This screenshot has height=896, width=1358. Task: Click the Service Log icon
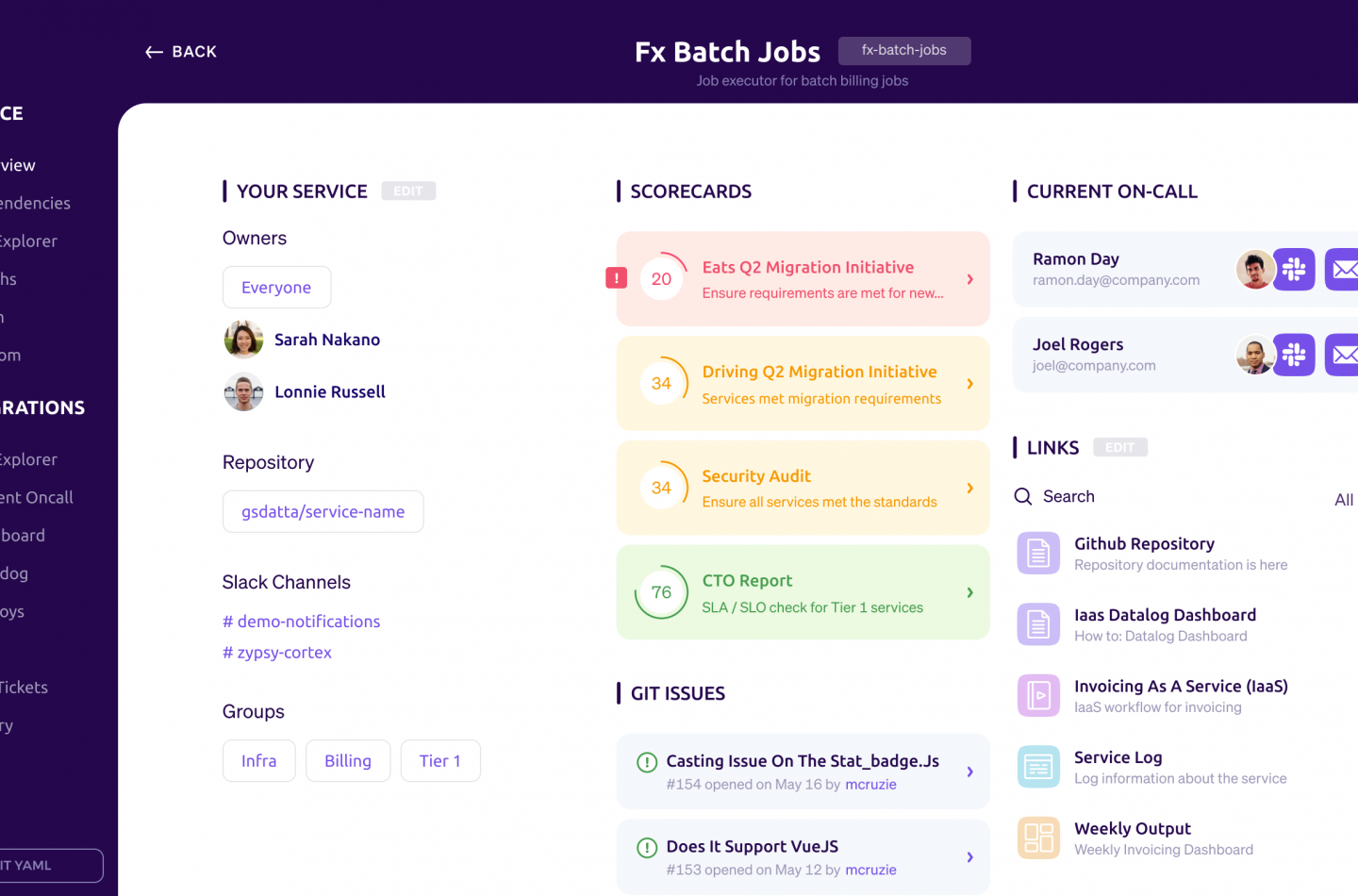pyautogui.click(x=1038, y=767)
